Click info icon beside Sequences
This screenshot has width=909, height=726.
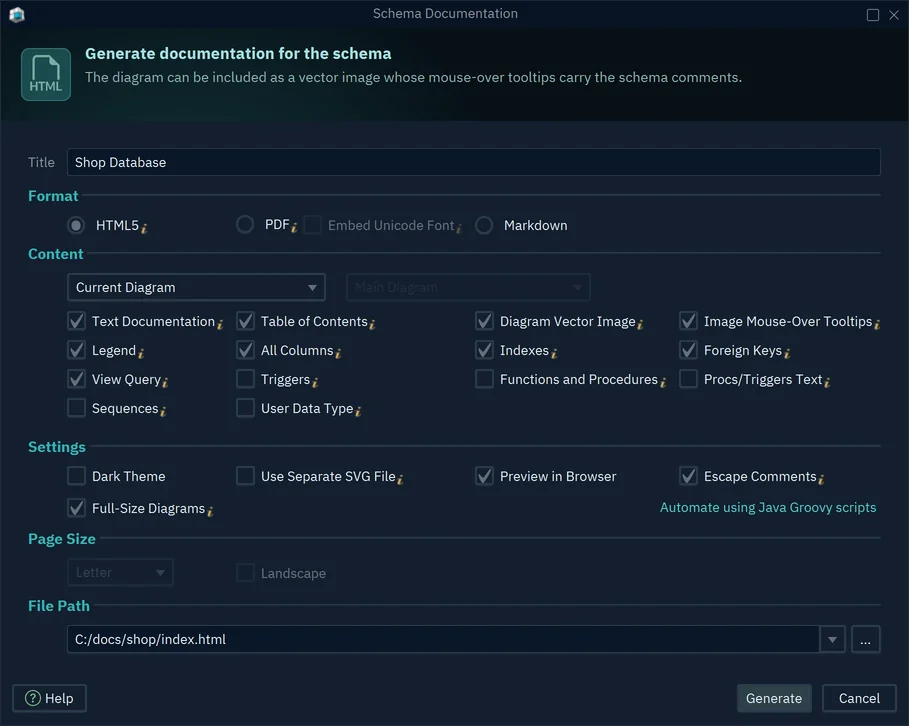pos(163,411)
